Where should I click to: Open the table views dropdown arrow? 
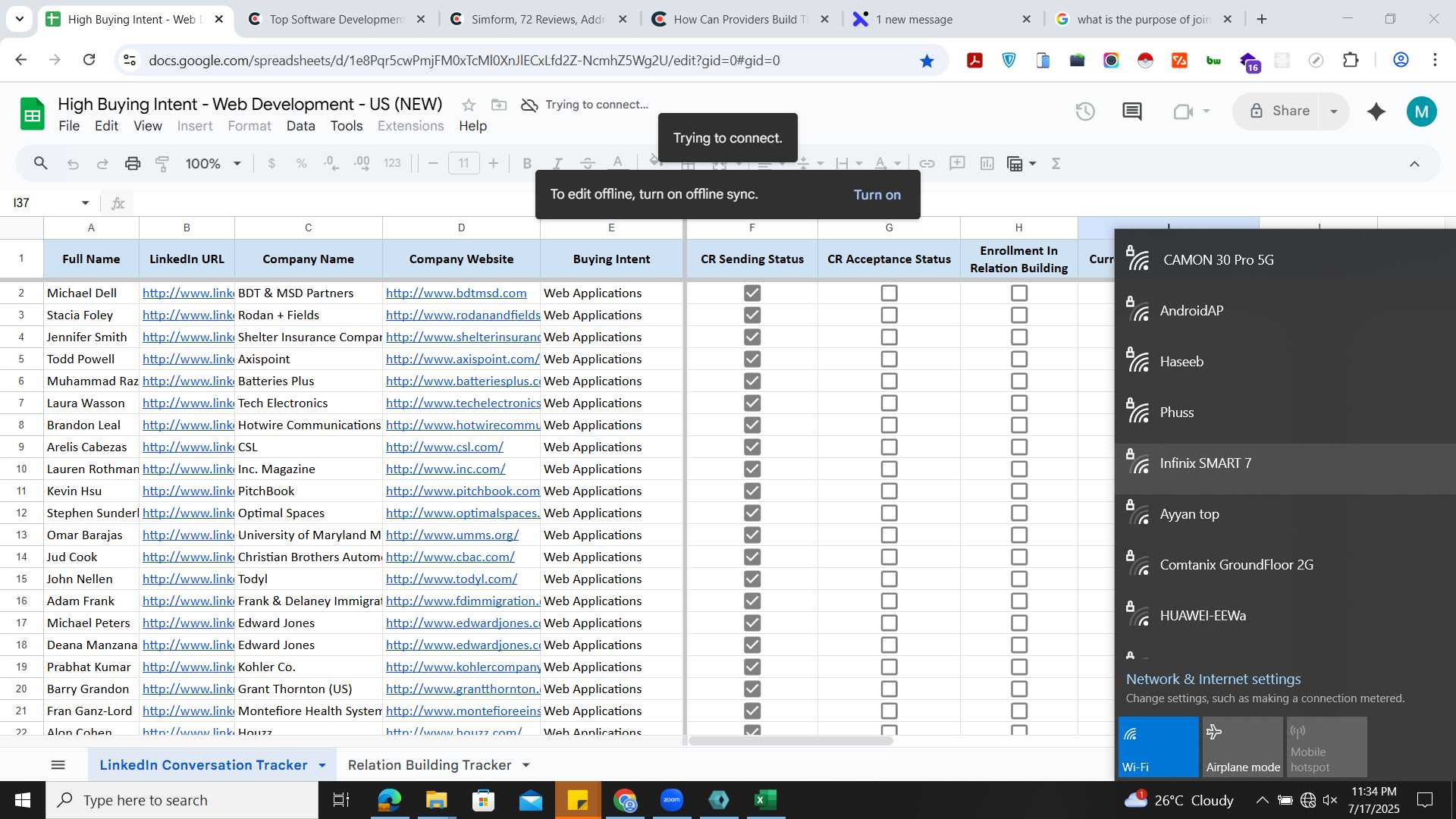(x=1032, y=164)
